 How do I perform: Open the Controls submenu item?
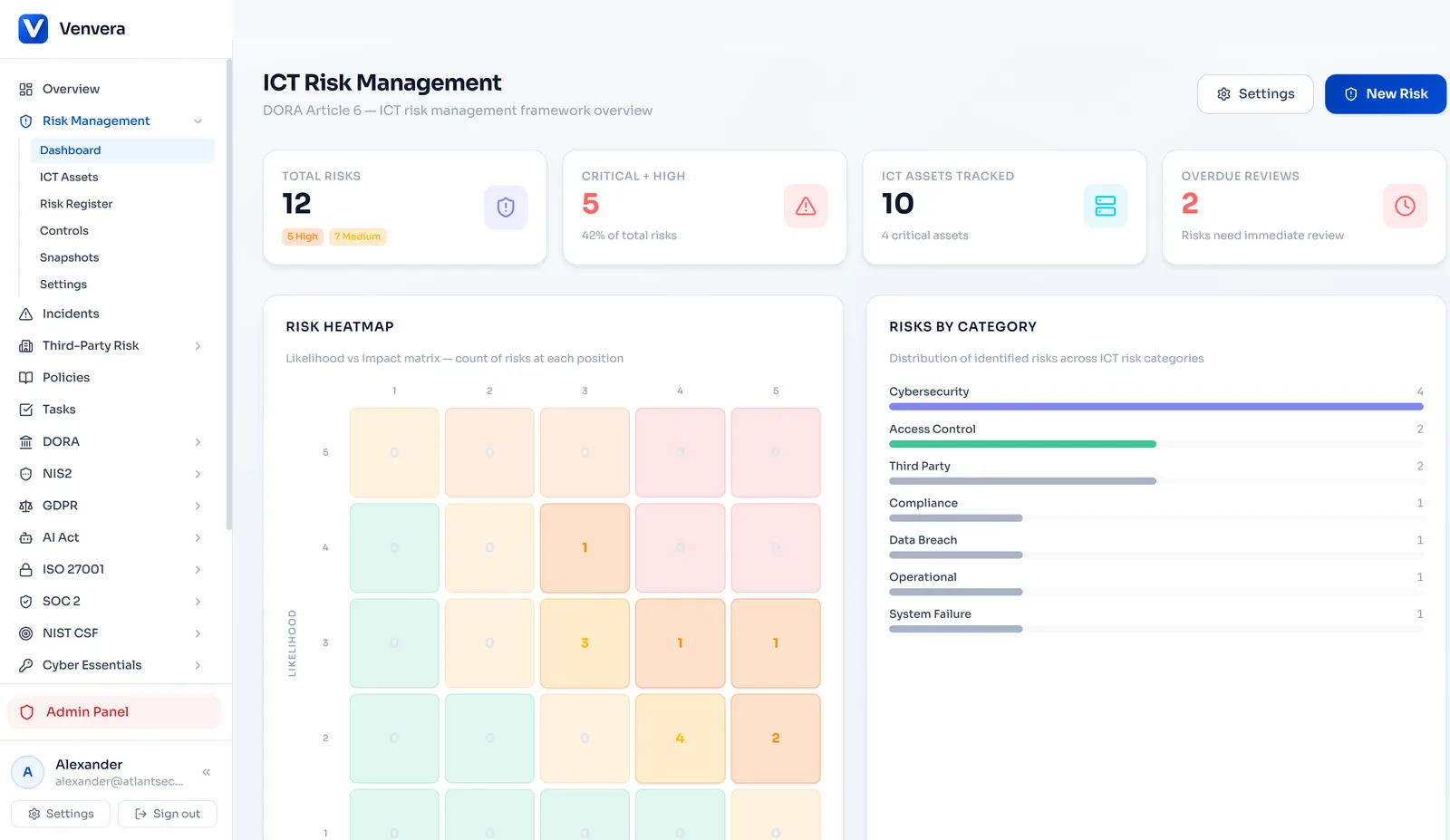tap(122, 230)
